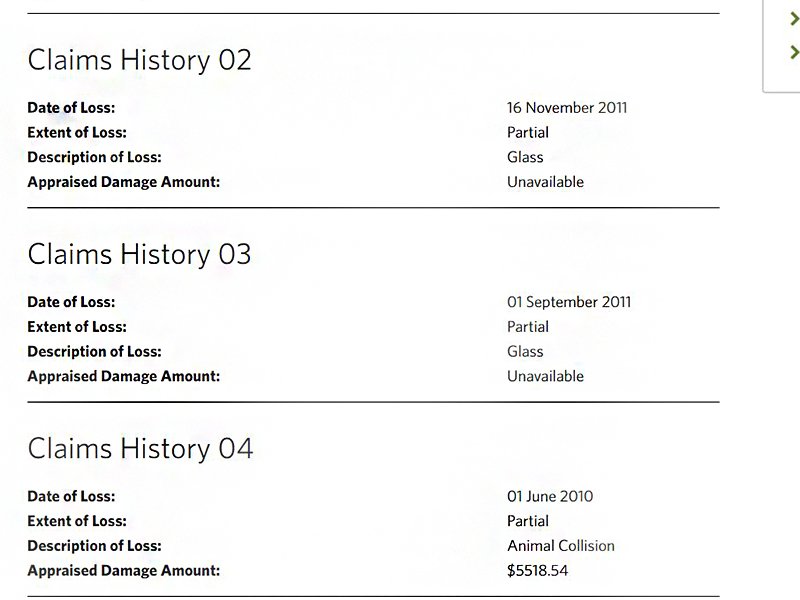Click the Animal Collision description value

point(561,546)
